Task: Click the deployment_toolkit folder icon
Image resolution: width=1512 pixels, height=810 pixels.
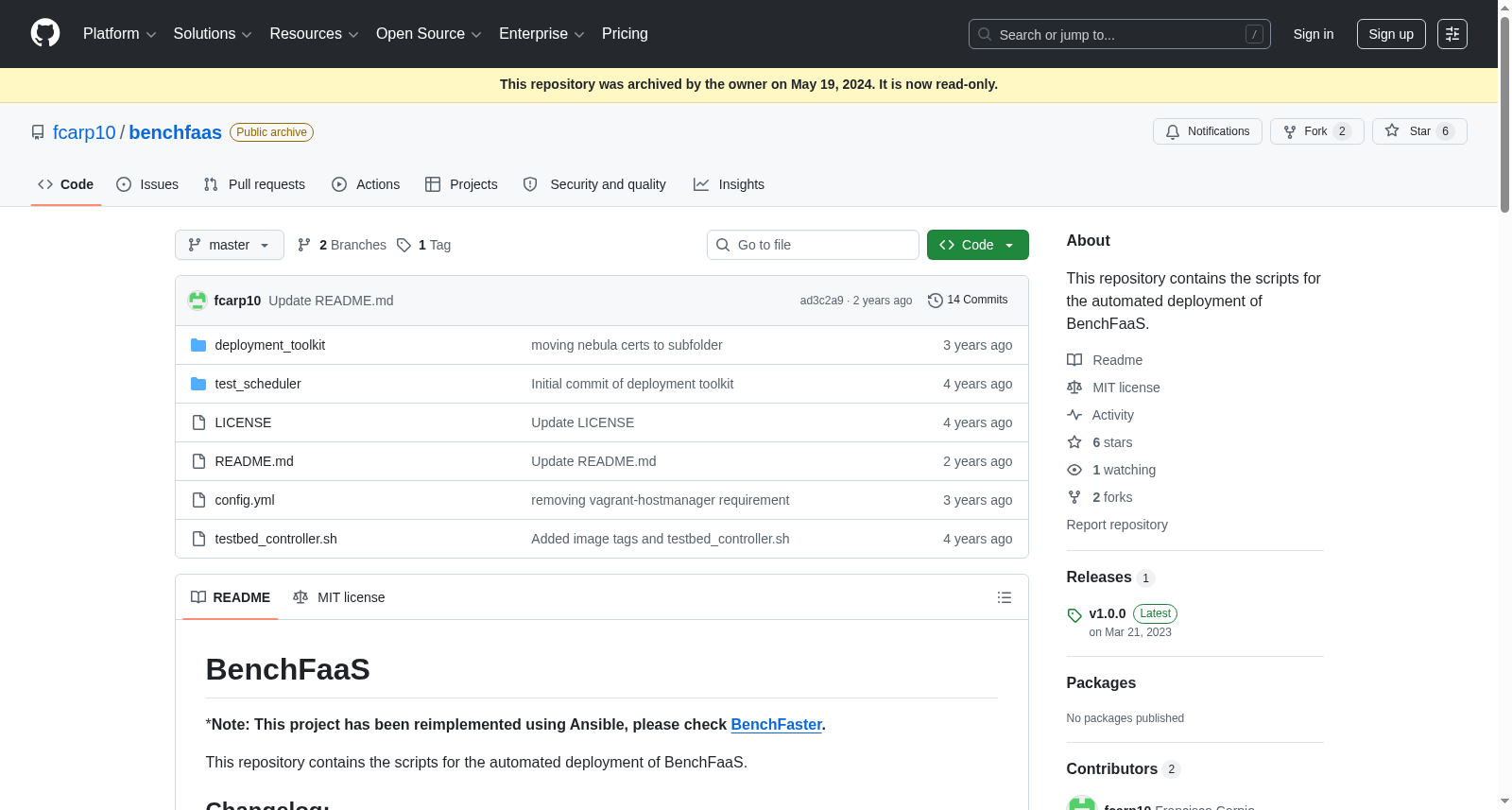Action: tap(198, 345)
